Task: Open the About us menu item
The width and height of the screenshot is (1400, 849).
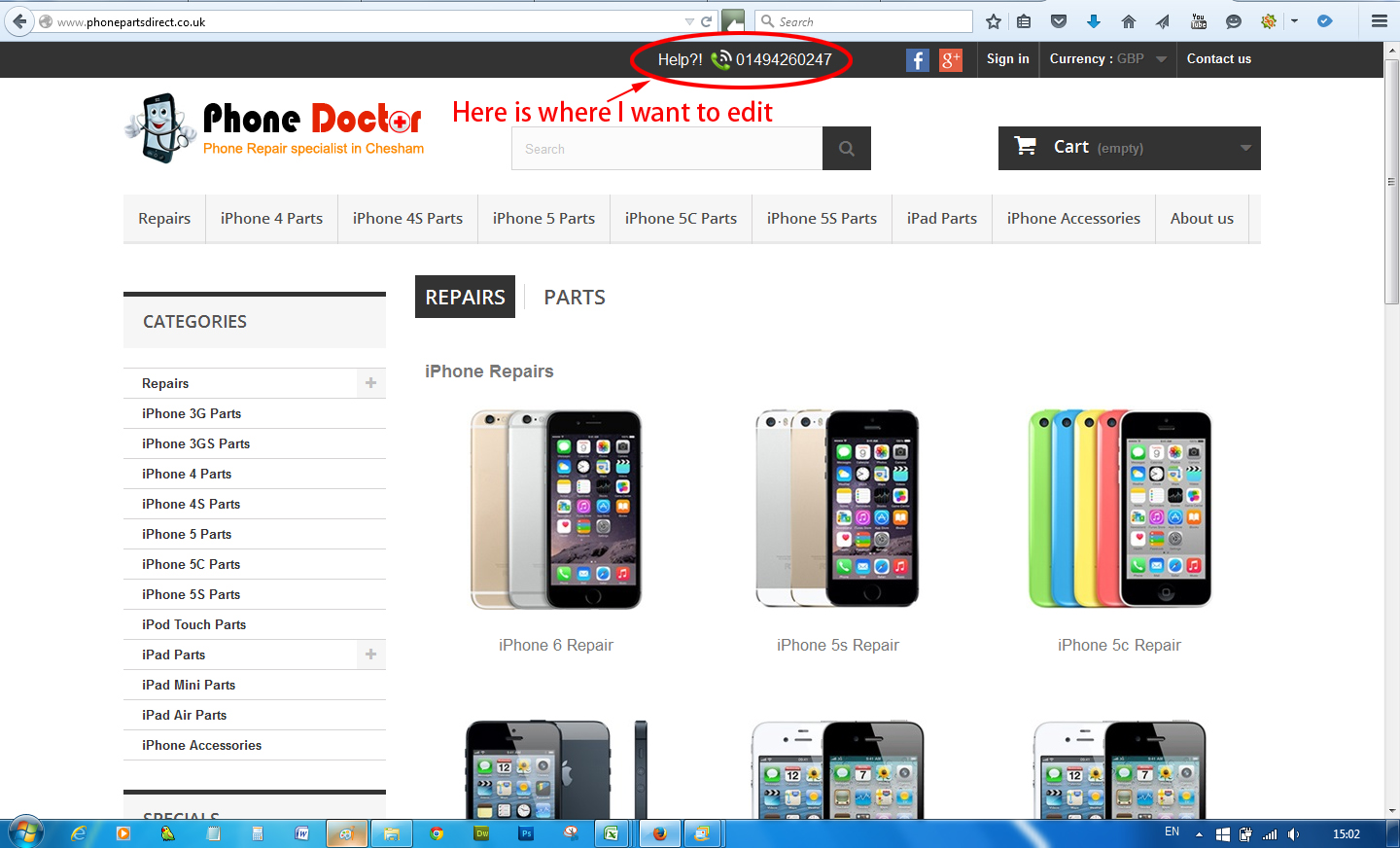Action: click(1202, 219)
